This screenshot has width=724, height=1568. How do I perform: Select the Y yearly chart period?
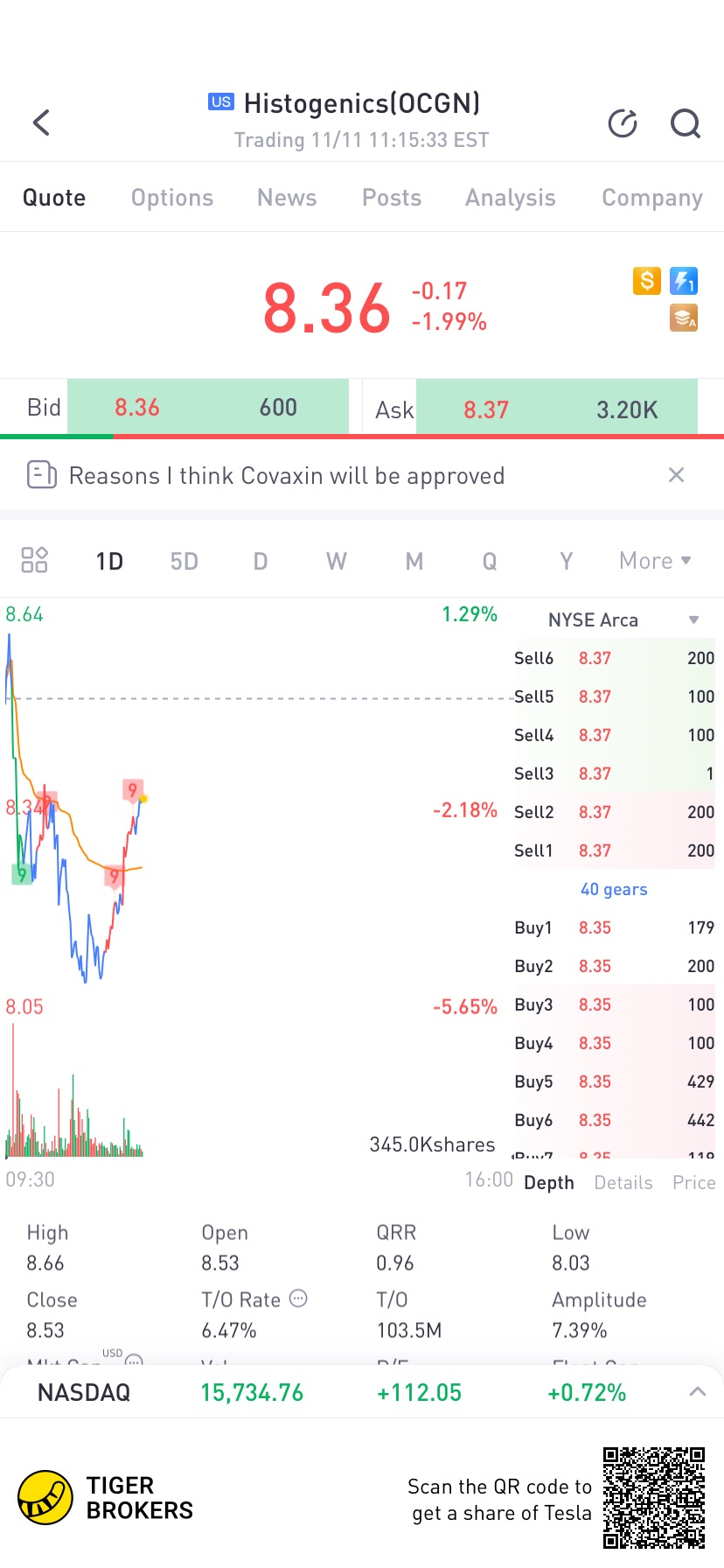(567, 561)
